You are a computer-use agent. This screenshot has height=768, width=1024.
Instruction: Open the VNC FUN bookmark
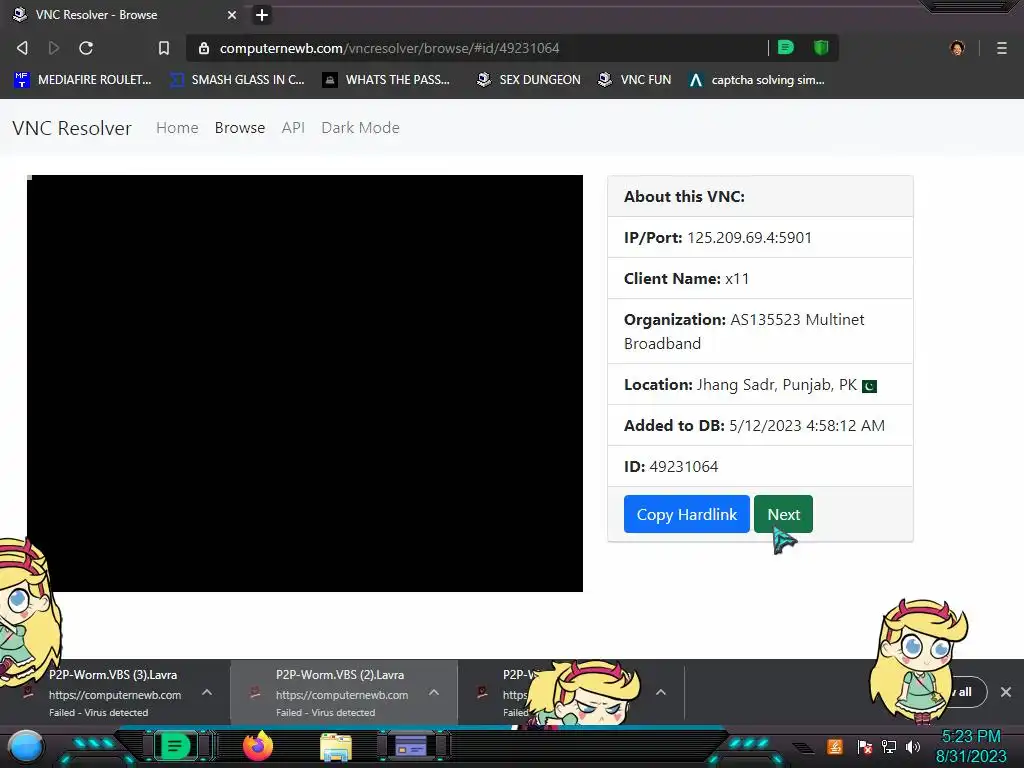(635, 80)
